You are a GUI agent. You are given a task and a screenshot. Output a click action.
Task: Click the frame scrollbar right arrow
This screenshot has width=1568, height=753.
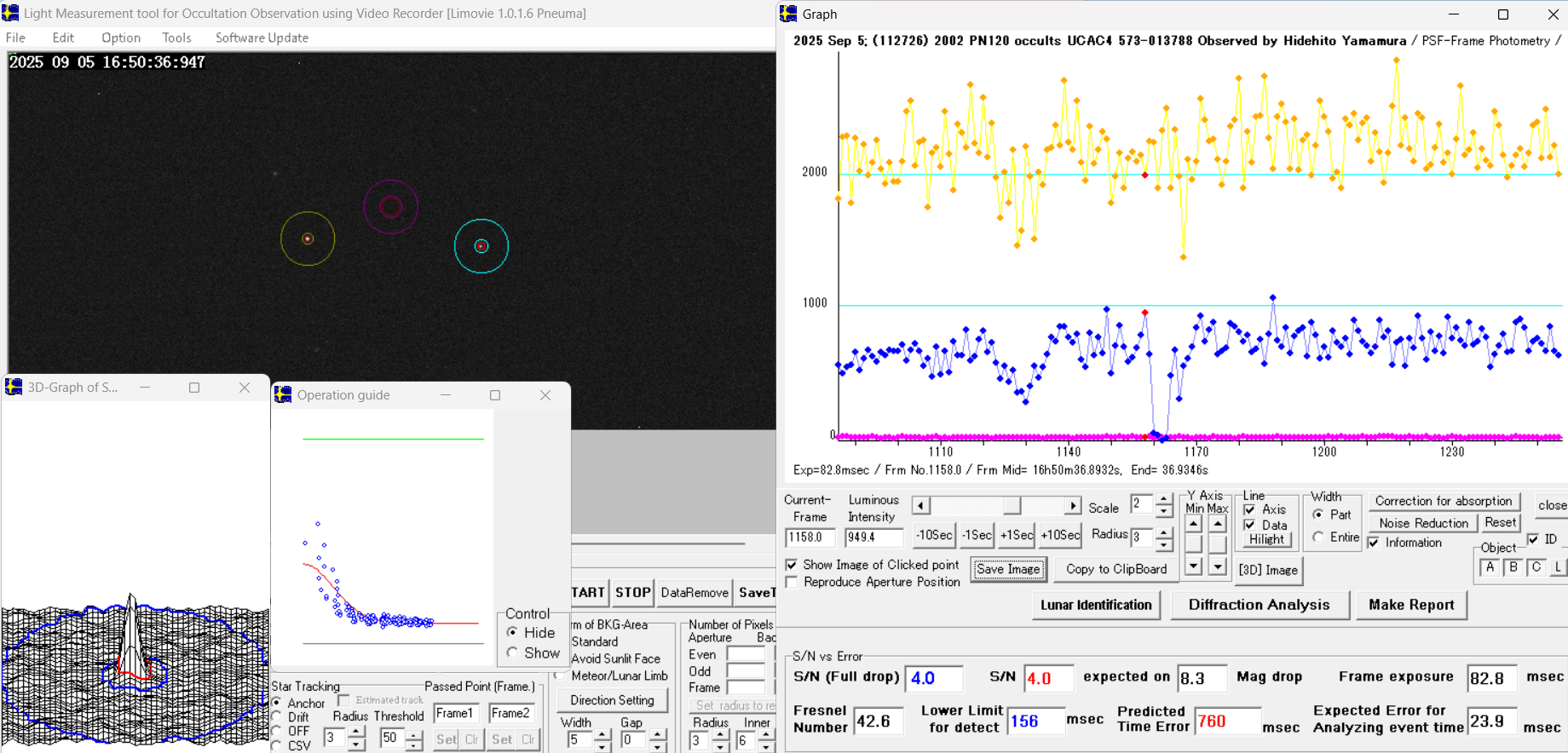point(1073,506)
